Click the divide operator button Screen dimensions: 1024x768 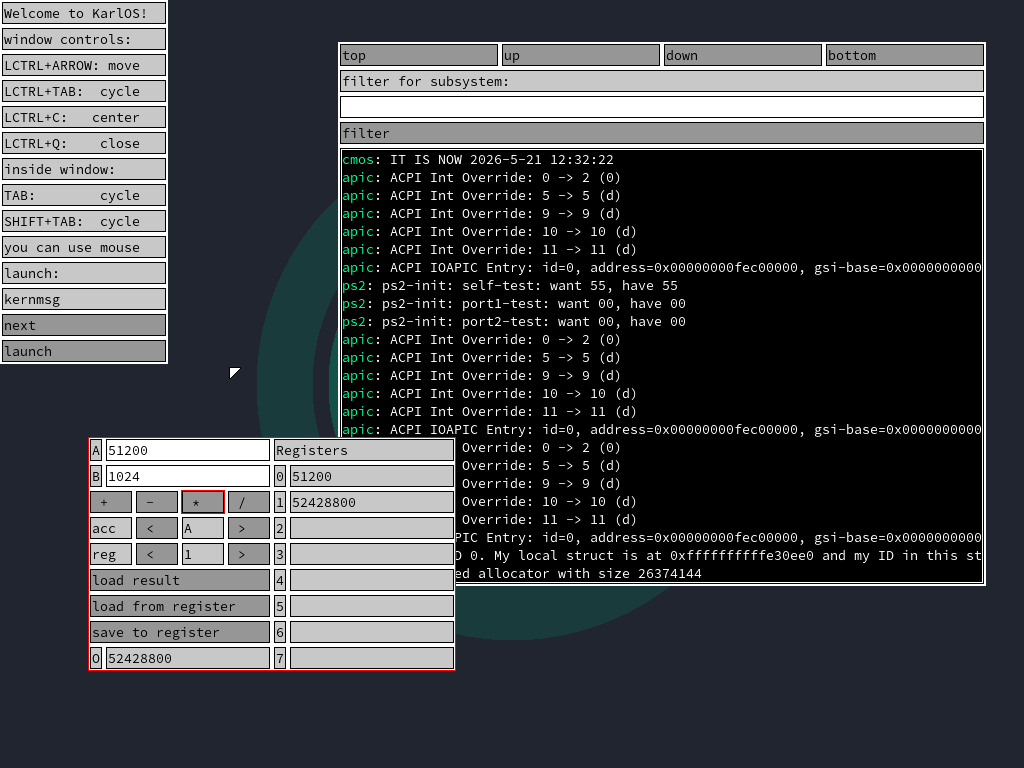coord(249,502)
